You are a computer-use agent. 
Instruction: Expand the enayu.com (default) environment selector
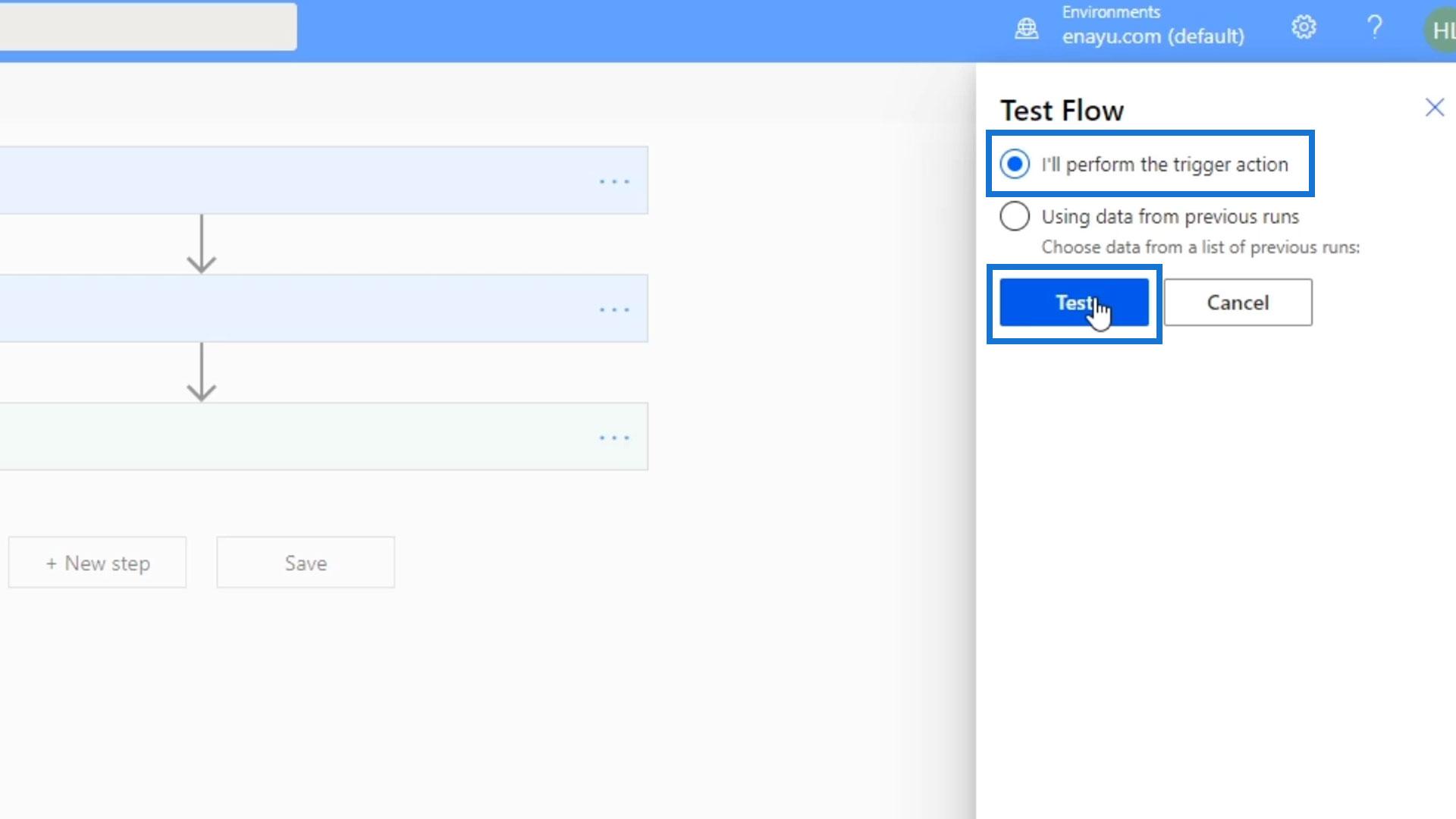[x=1152, y=36]
